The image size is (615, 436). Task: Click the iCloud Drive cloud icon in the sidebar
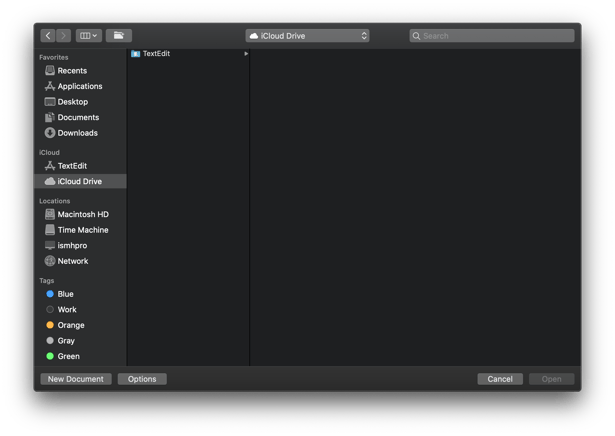point(50,181)
